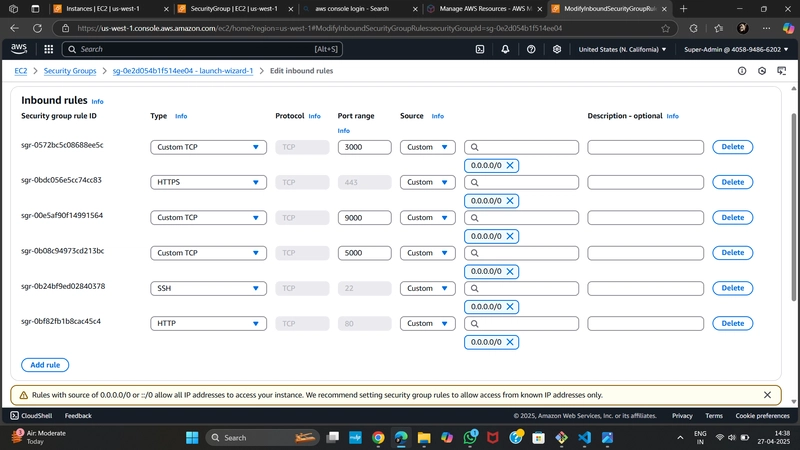The height and width of the screenshot is (450, 800).
Task: Delete the HTTP port 80 rule
Action: click(x=733, y=323)
